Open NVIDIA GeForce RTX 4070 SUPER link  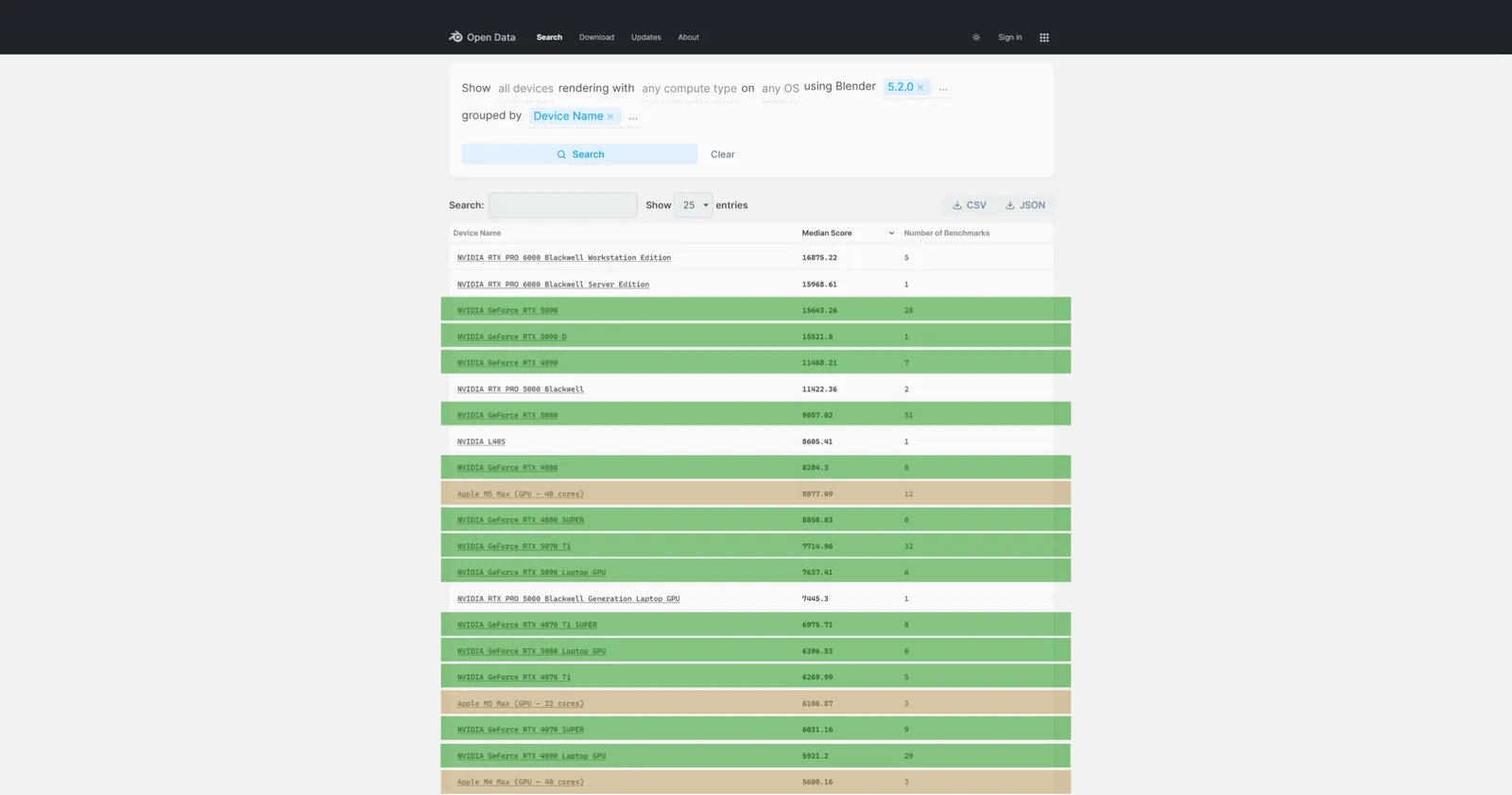coord(521,731)
